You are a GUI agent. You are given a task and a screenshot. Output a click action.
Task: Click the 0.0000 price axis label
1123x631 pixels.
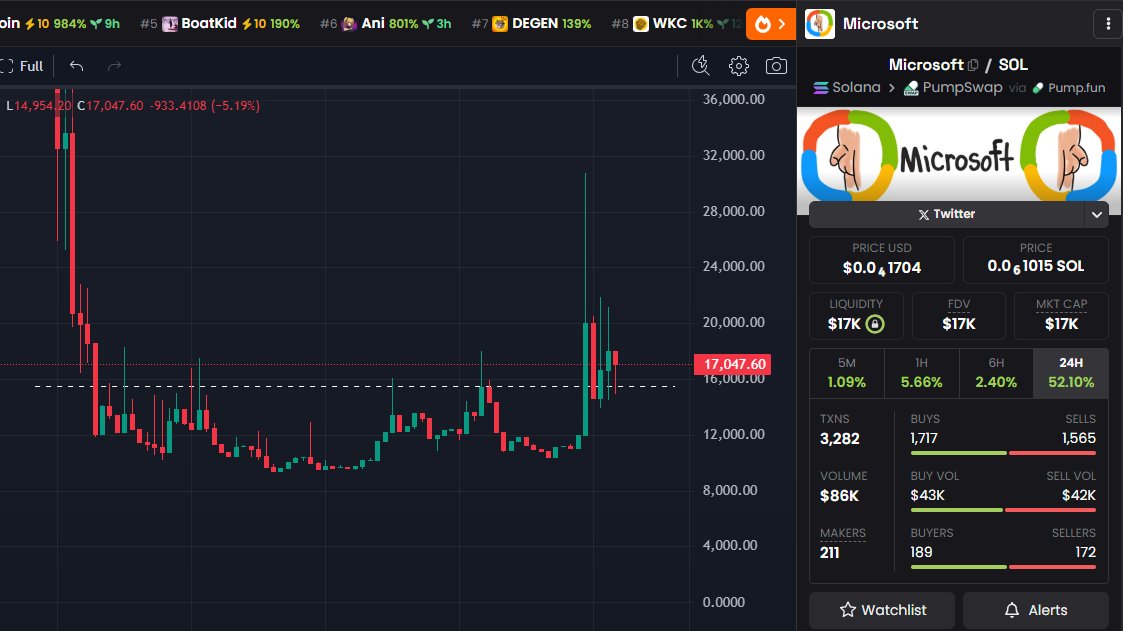(723, 602)
